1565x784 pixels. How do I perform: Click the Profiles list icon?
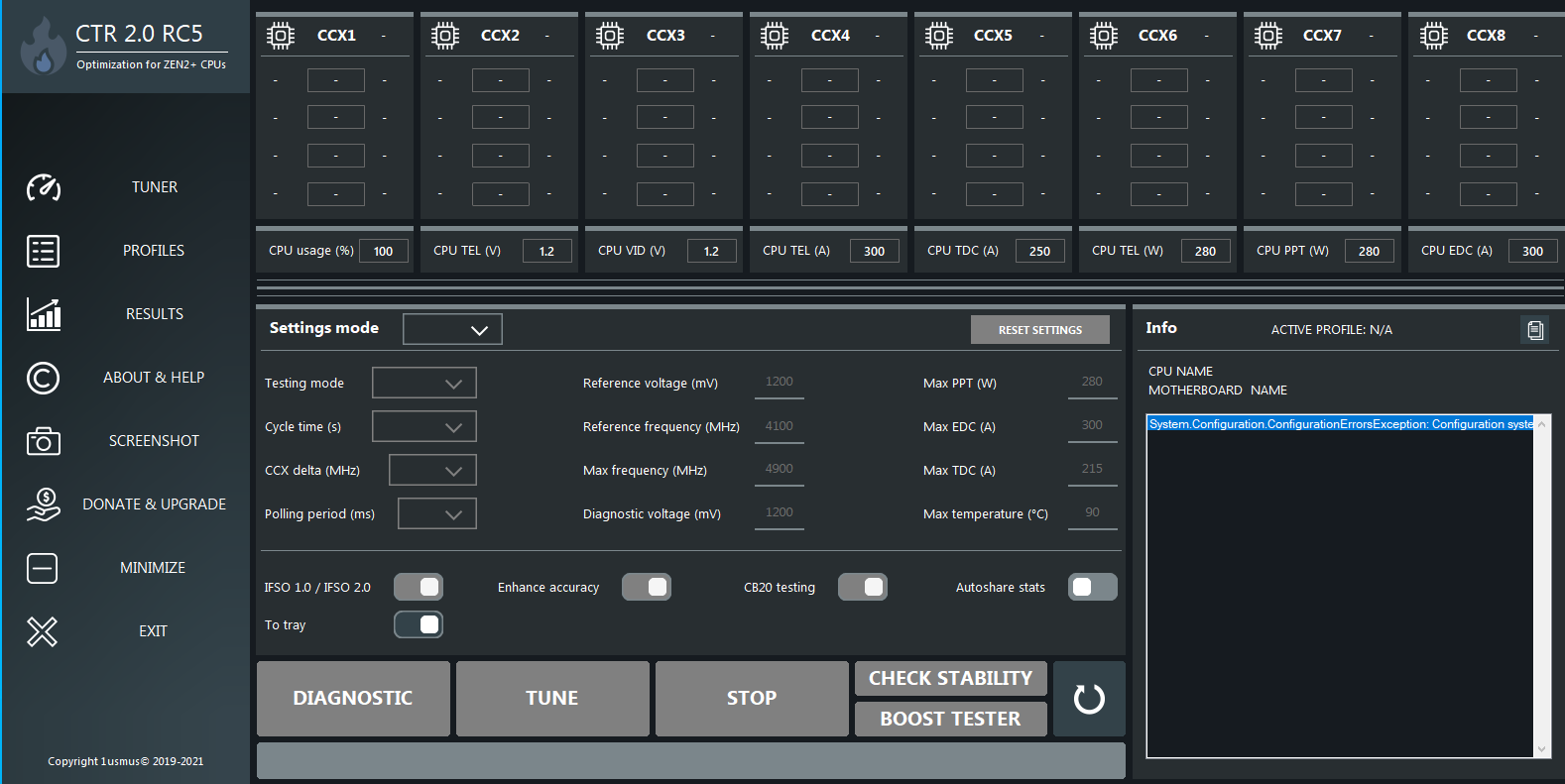(x=43, y=251)
